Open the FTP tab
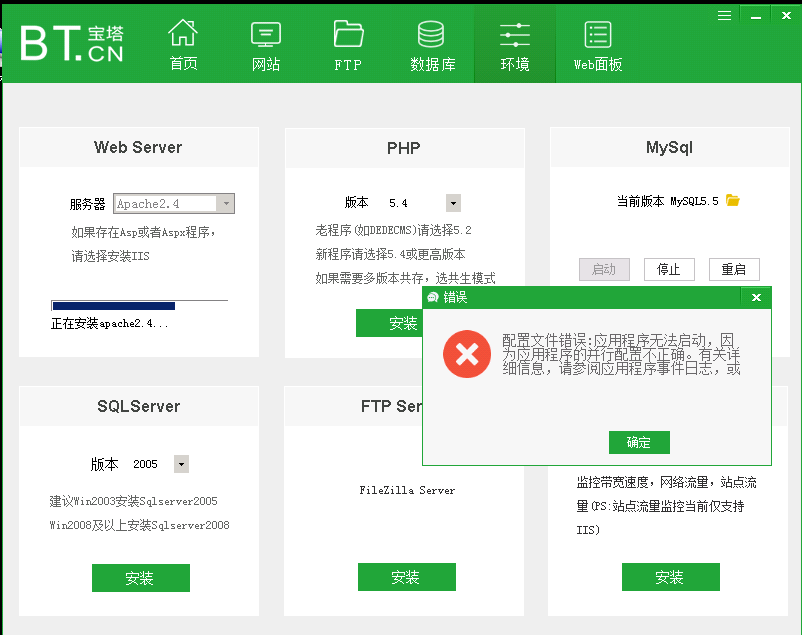This screenshot has height=635, width=802. 348,45
